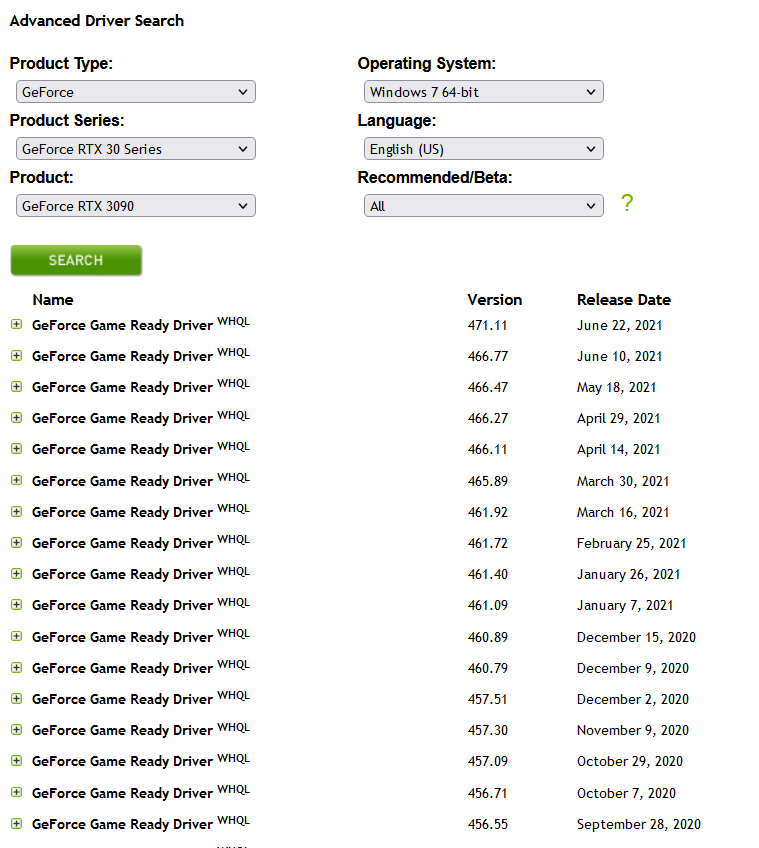Open the Language dropdown showing English (US)

pos(484,149)
